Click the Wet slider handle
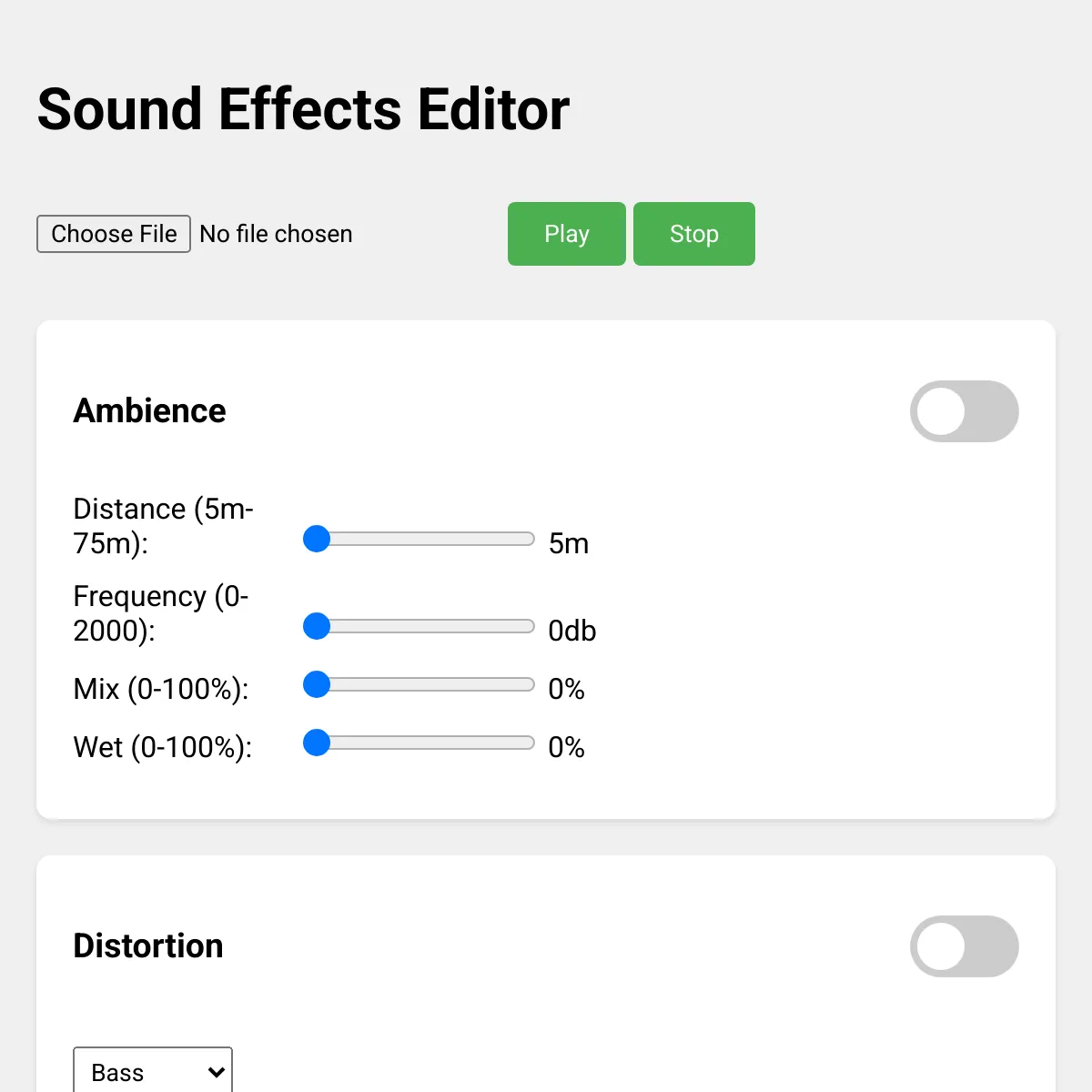This screenshot has height=1092, width=1092. click(x=317, y=743)
